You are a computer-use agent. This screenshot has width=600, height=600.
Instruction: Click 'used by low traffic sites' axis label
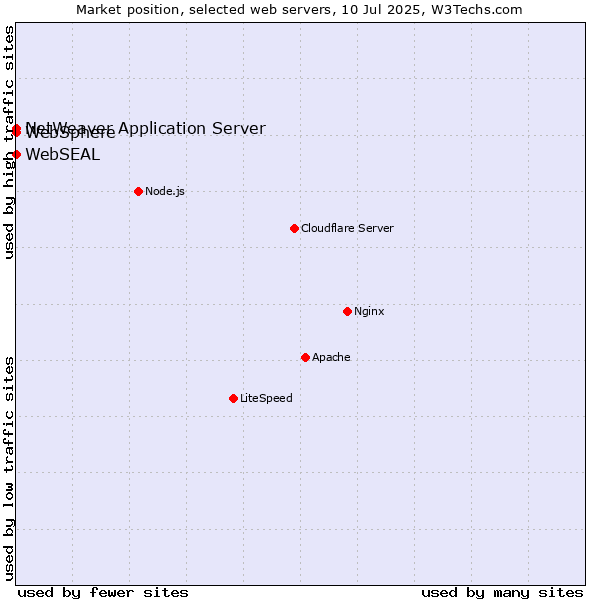[9, 469]
